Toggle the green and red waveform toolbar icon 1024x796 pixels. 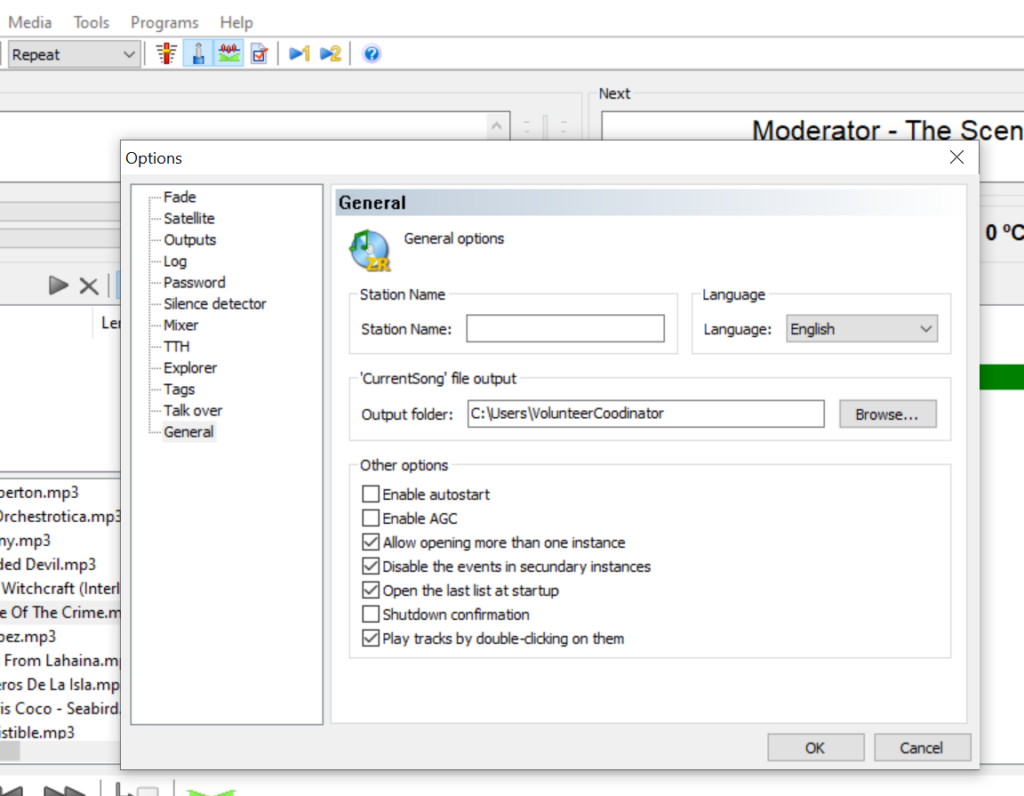[229, 54]
